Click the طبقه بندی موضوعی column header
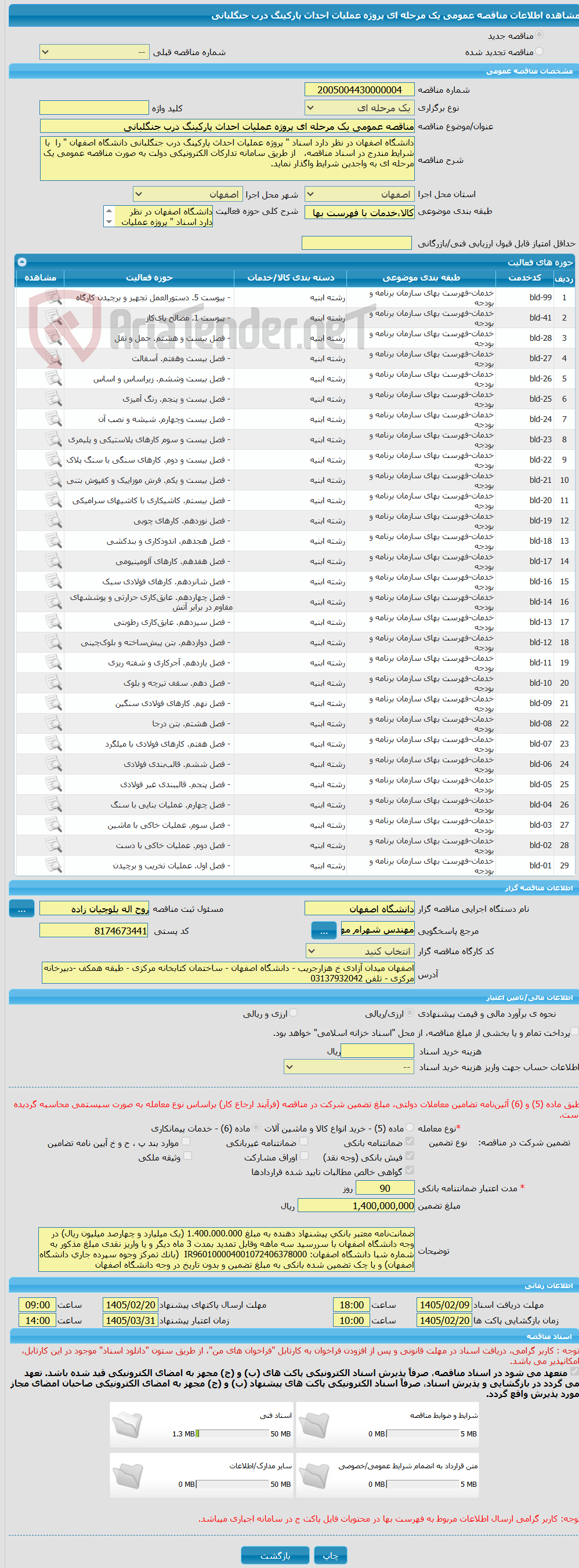Image resolution: width=579 pixels, height=1568 pixels. (x=421, y=278)
